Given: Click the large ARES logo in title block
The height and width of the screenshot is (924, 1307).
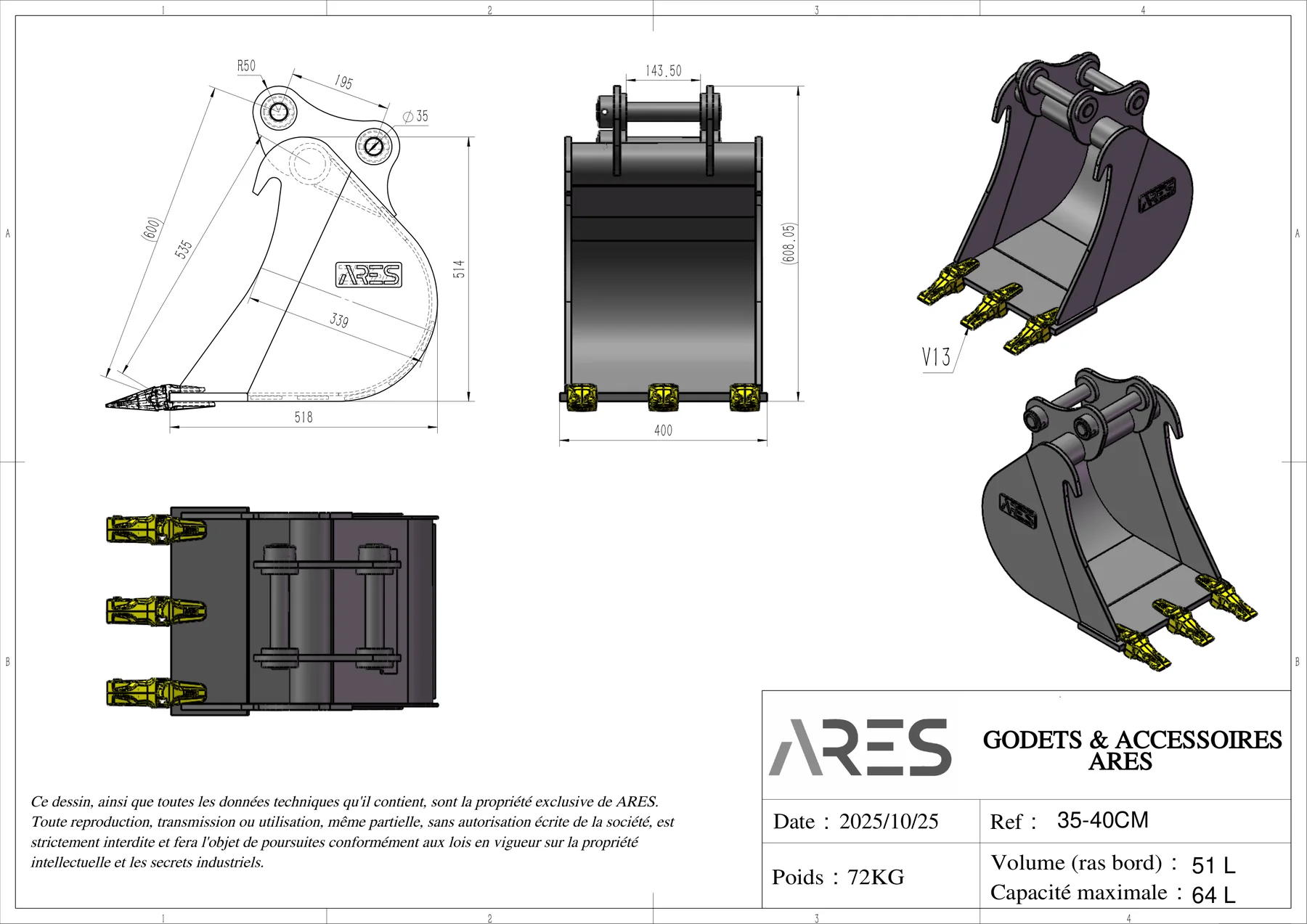Looking at the screenshot, I should pos(860,748).
